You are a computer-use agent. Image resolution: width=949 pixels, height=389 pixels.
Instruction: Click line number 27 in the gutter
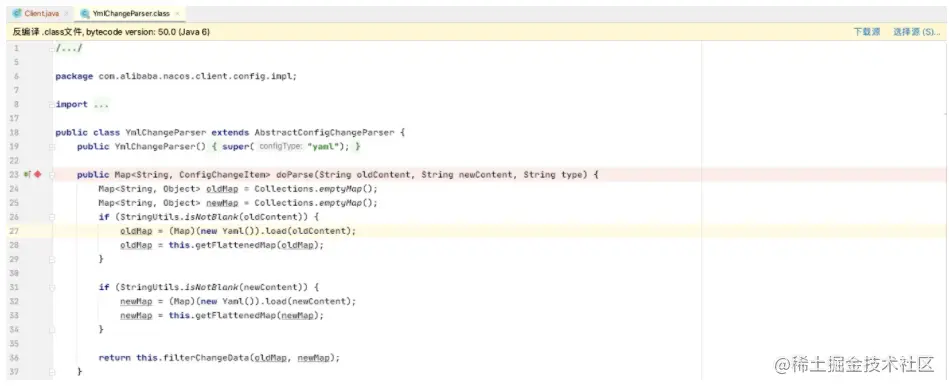click(15, 231)
